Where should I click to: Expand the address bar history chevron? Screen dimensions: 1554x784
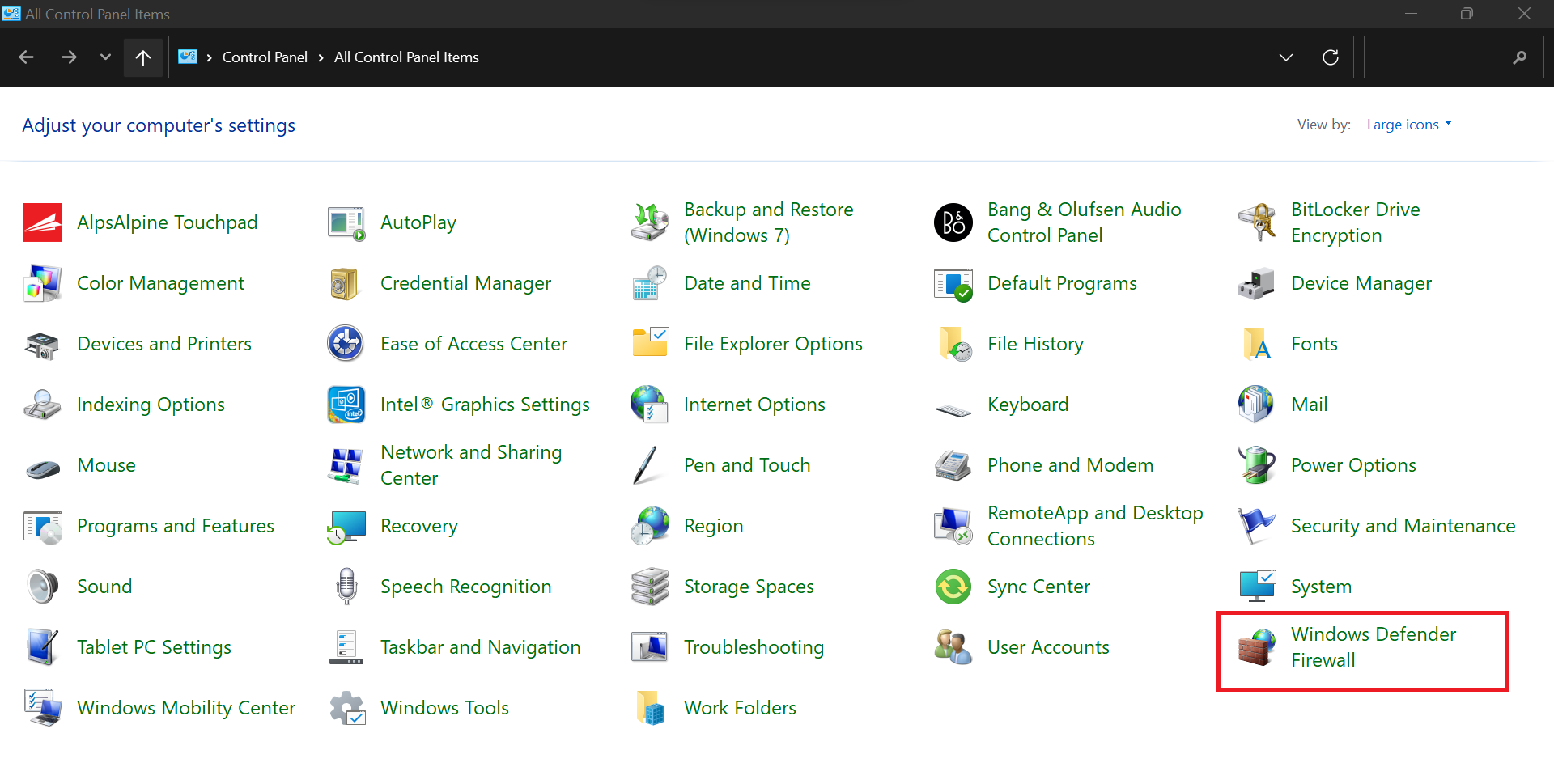pyautogui.click(x=1286, y=57)
